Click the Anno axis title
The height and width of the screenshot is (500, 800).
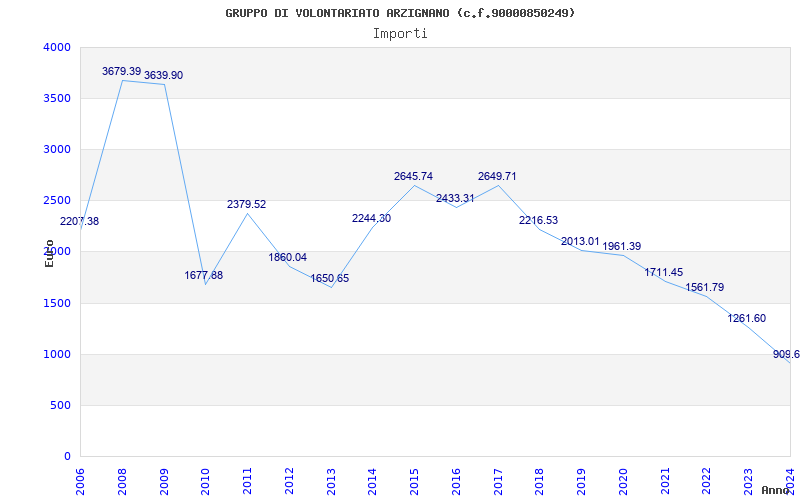pyautogui.click(x=775, y=490)
